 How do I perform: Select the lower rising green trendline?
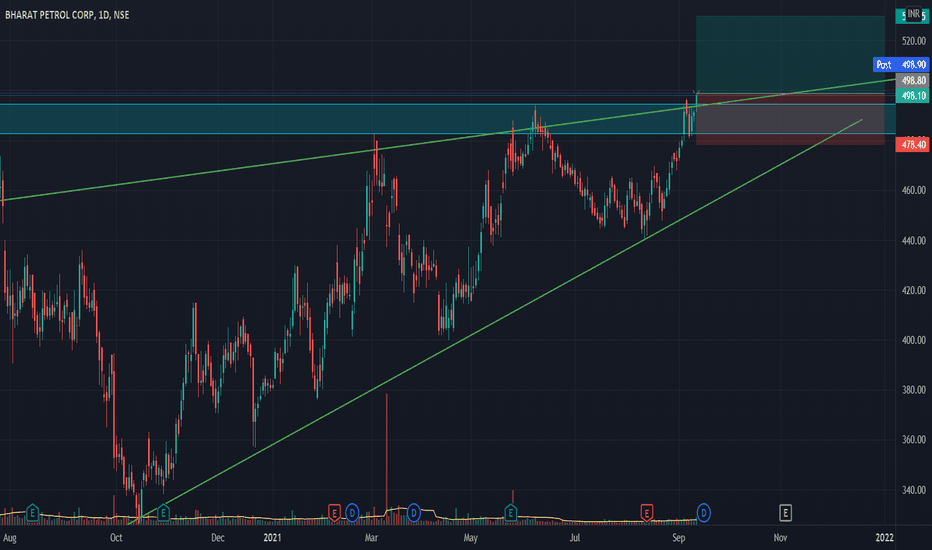493,323
